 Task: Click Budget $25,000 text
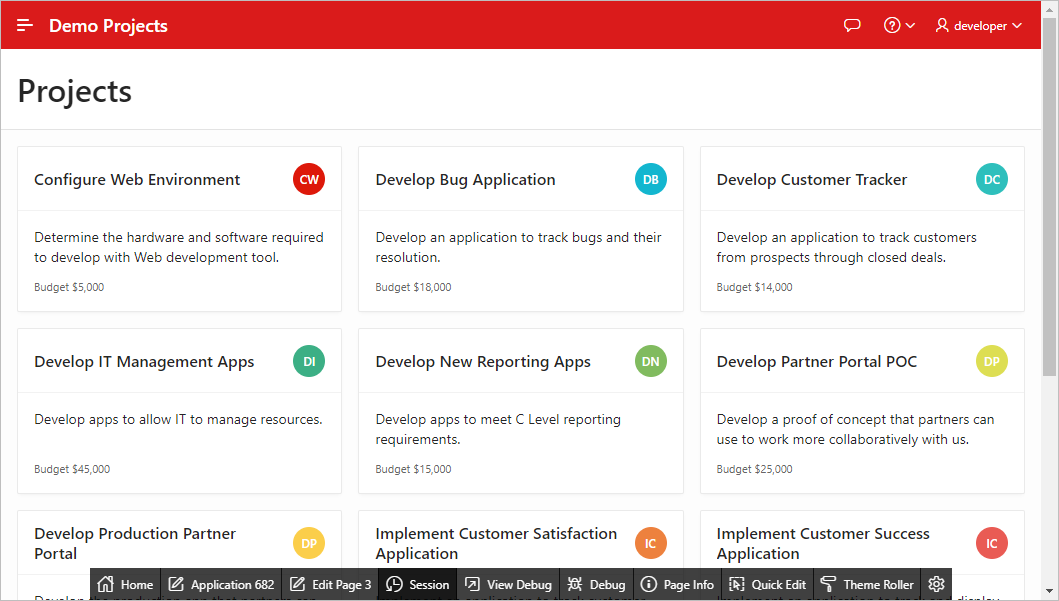(x=754, y=469)
